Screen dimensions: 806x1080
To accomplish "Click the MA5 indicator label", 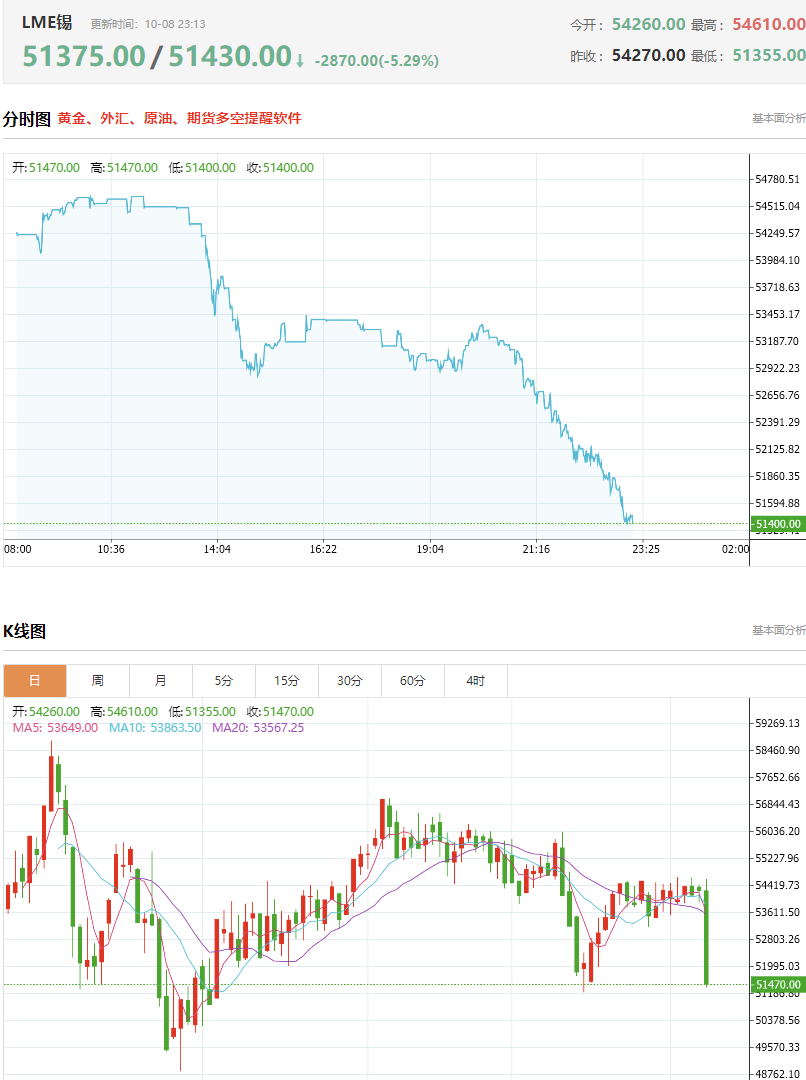I will coord(55,728).
